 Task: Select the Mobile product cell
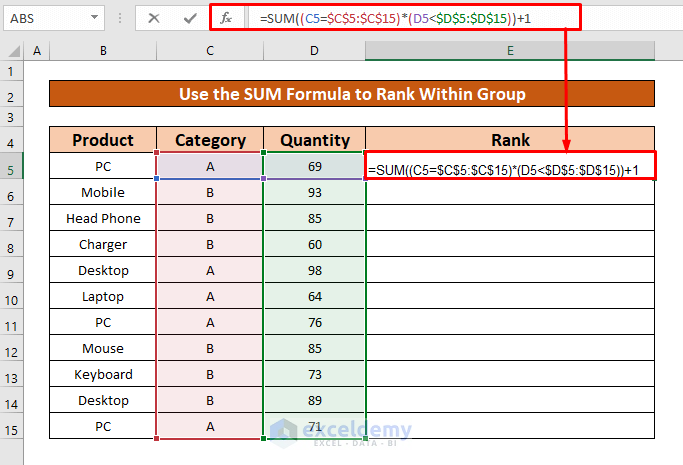point(103,192)
